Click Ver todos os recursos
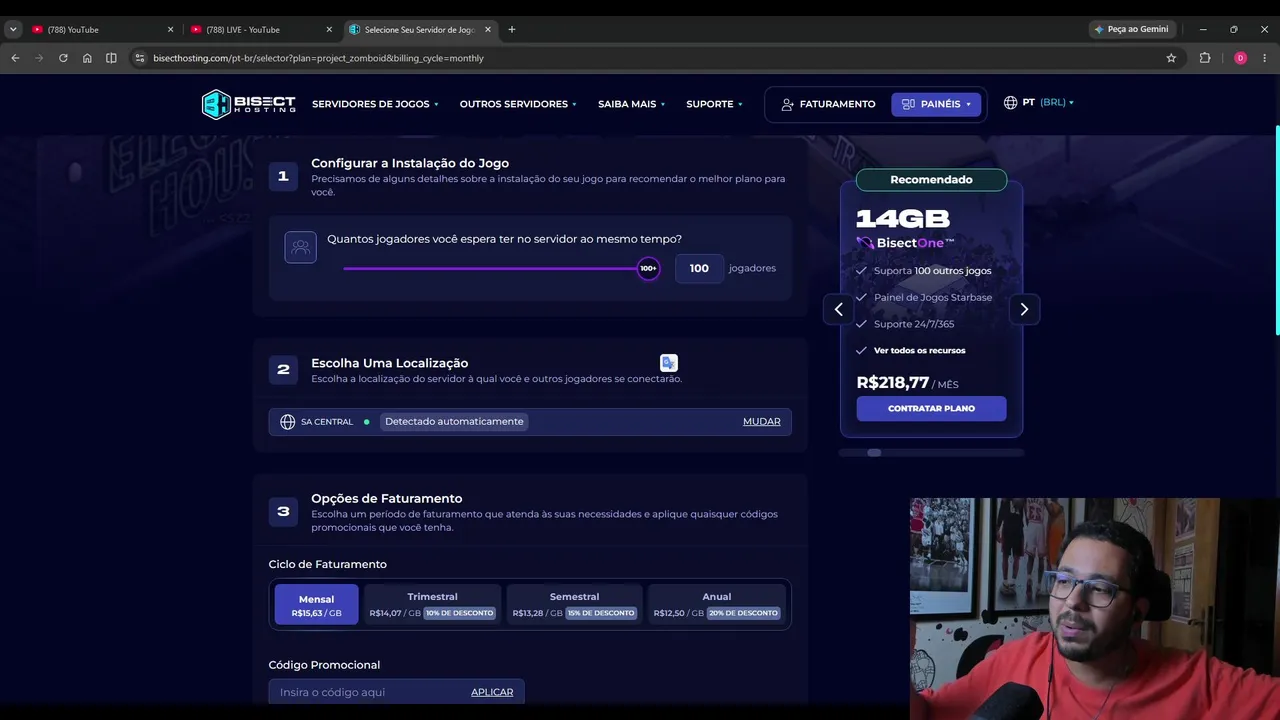 [920, 350]
